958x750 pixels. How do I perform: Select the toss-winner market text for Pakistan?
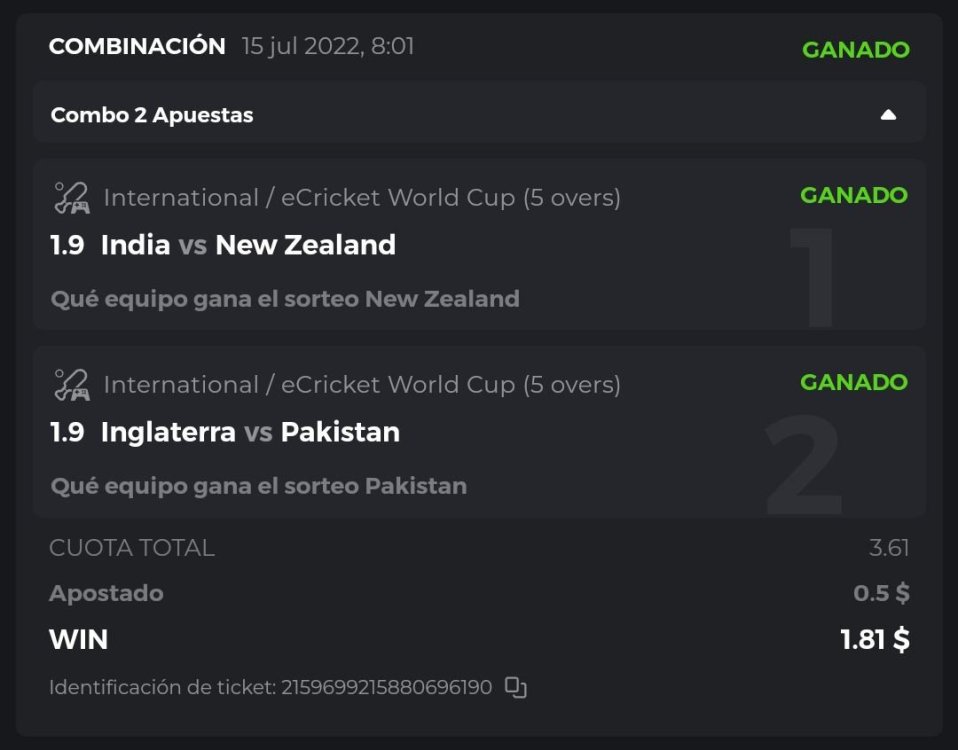pyautogui.click(x=258, y=486)
